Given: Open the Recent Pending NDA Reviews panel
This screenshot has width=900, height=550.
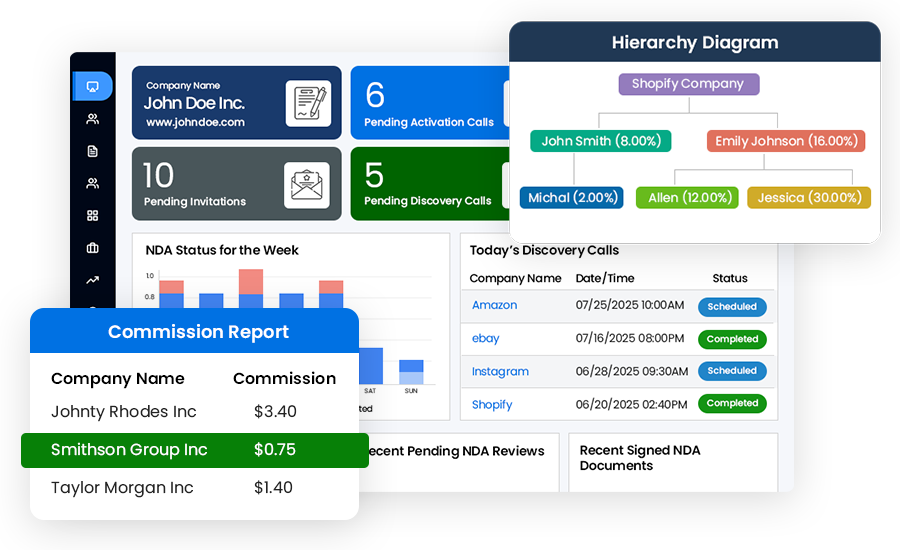Looking at the screenshot, I should [x=459, y=462].
